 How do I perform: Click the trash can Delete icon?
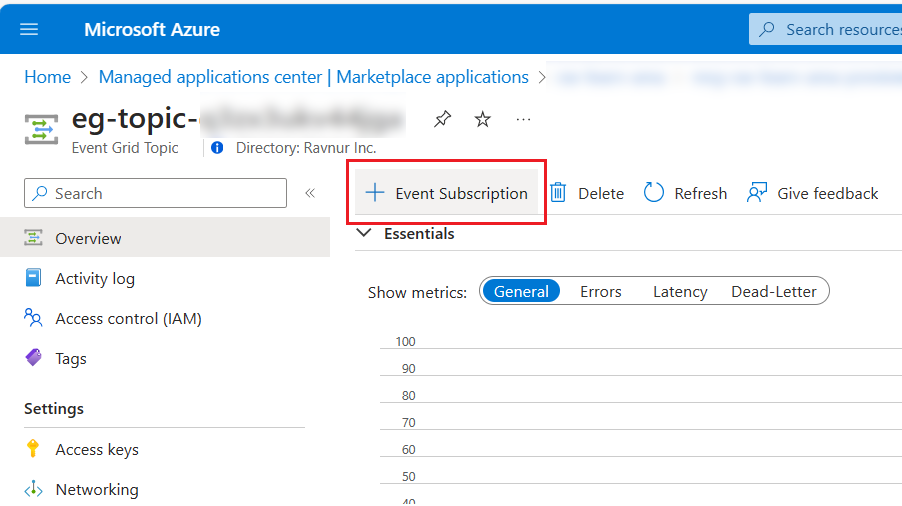[x=558, y=193]
